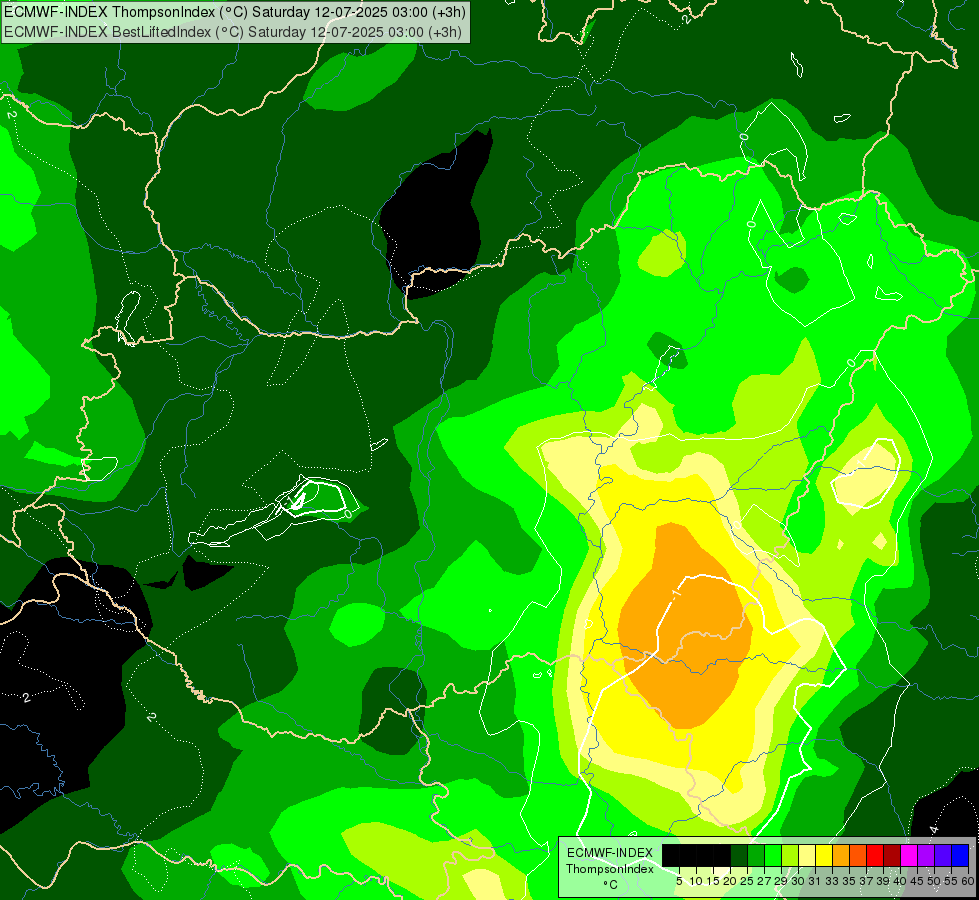
Task: Select the blue legend swatch (55-60)
Action: (x=960, y=855)
